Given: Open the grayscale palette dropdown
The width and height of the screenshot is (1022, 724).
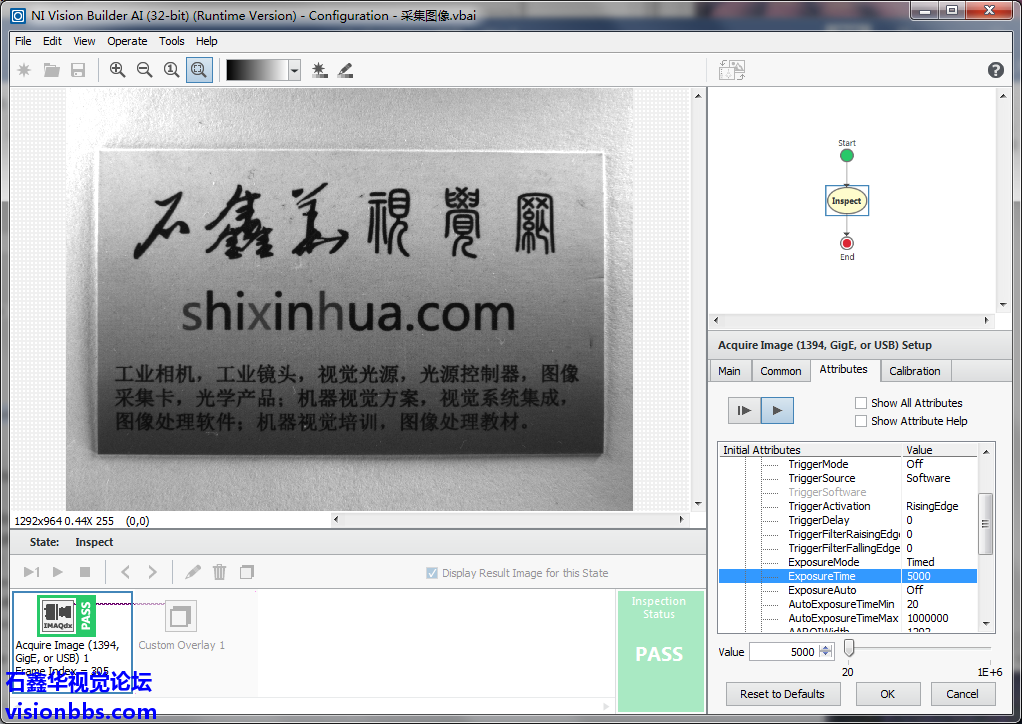Looking at the screenshot, I should 294,70.
